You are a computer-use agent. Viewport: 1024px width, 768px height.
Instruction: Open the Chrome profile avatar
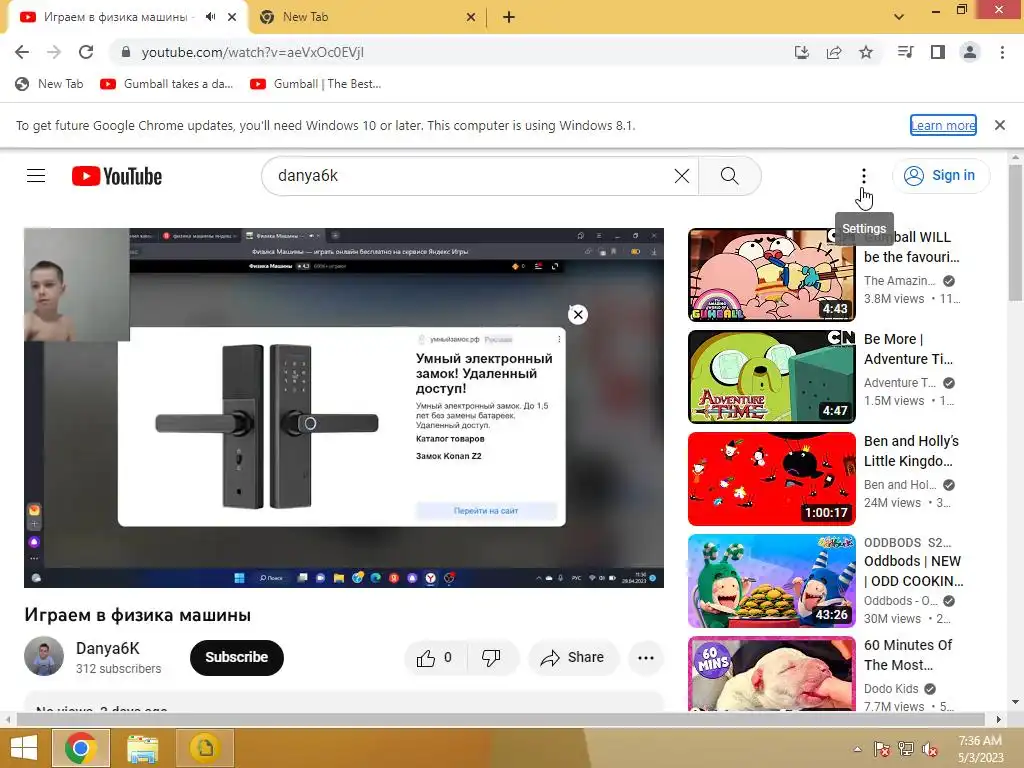970,52
